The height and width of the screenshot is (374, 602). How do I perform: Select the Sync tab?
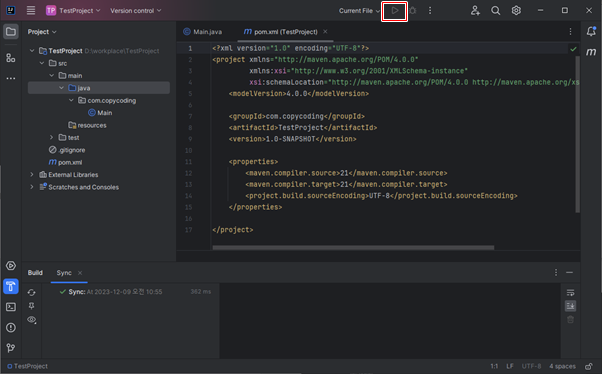click(64, 273)
